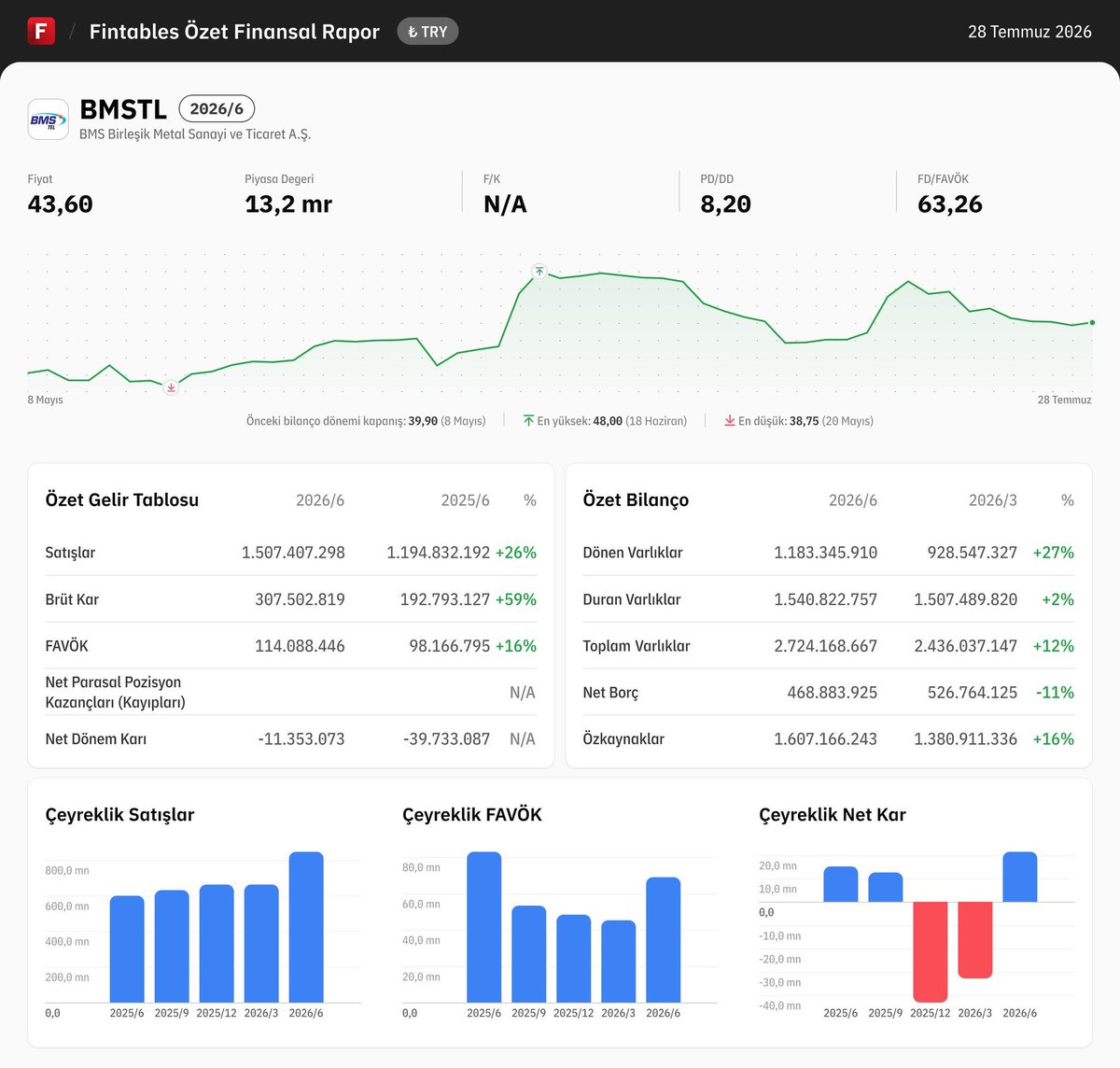
Task: Click the Özet Bilanço heading
Action: pyautogui.click(x=636, y=499)
